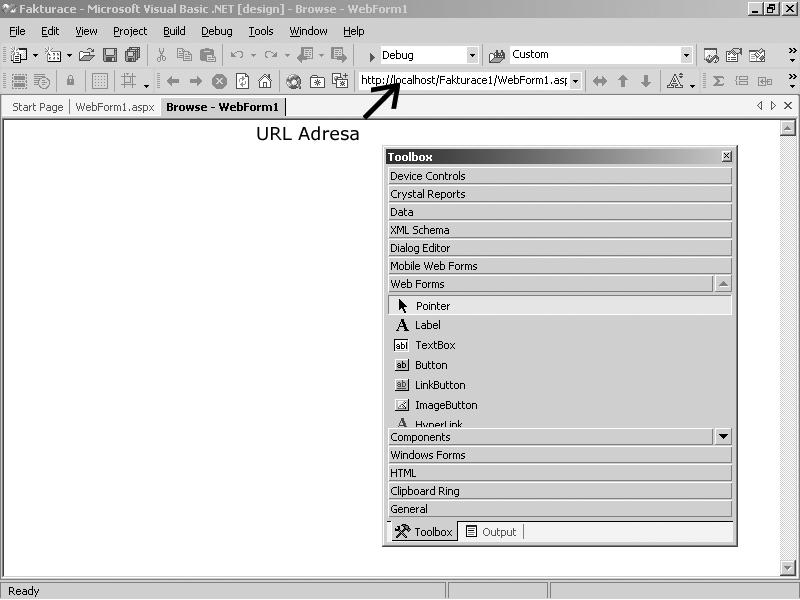Click the web browser Forward arrow

click(x=196, y=81)
